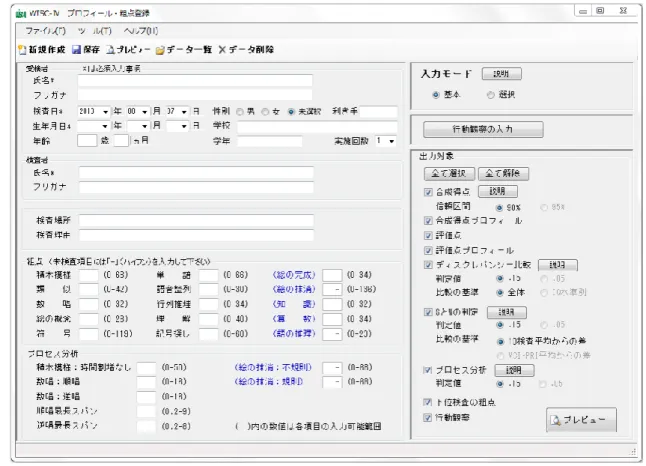Image resolution: width=646 pixels, height=466 pixels.
Task: Click the 行動観察の入力 button
Action: [483, 129]
